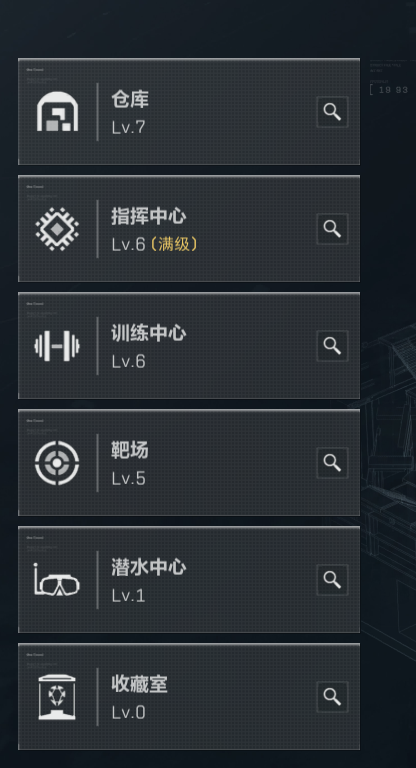
Task: Choose the 潜水中心 Lv.1 entry
Action: click(x=189, y=580)
